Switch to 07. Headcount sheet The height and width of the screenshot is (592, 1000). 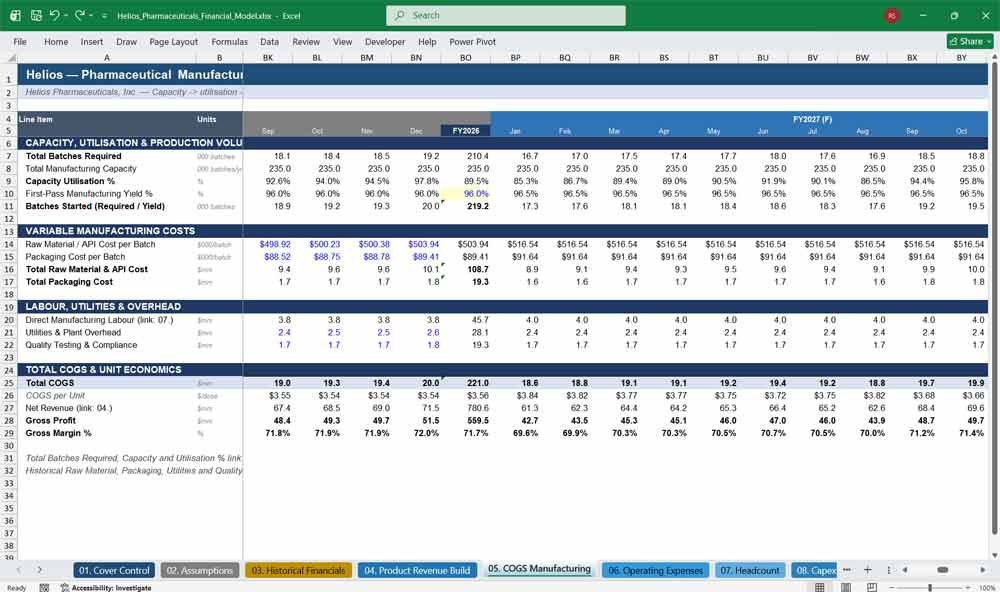[749, 570]
